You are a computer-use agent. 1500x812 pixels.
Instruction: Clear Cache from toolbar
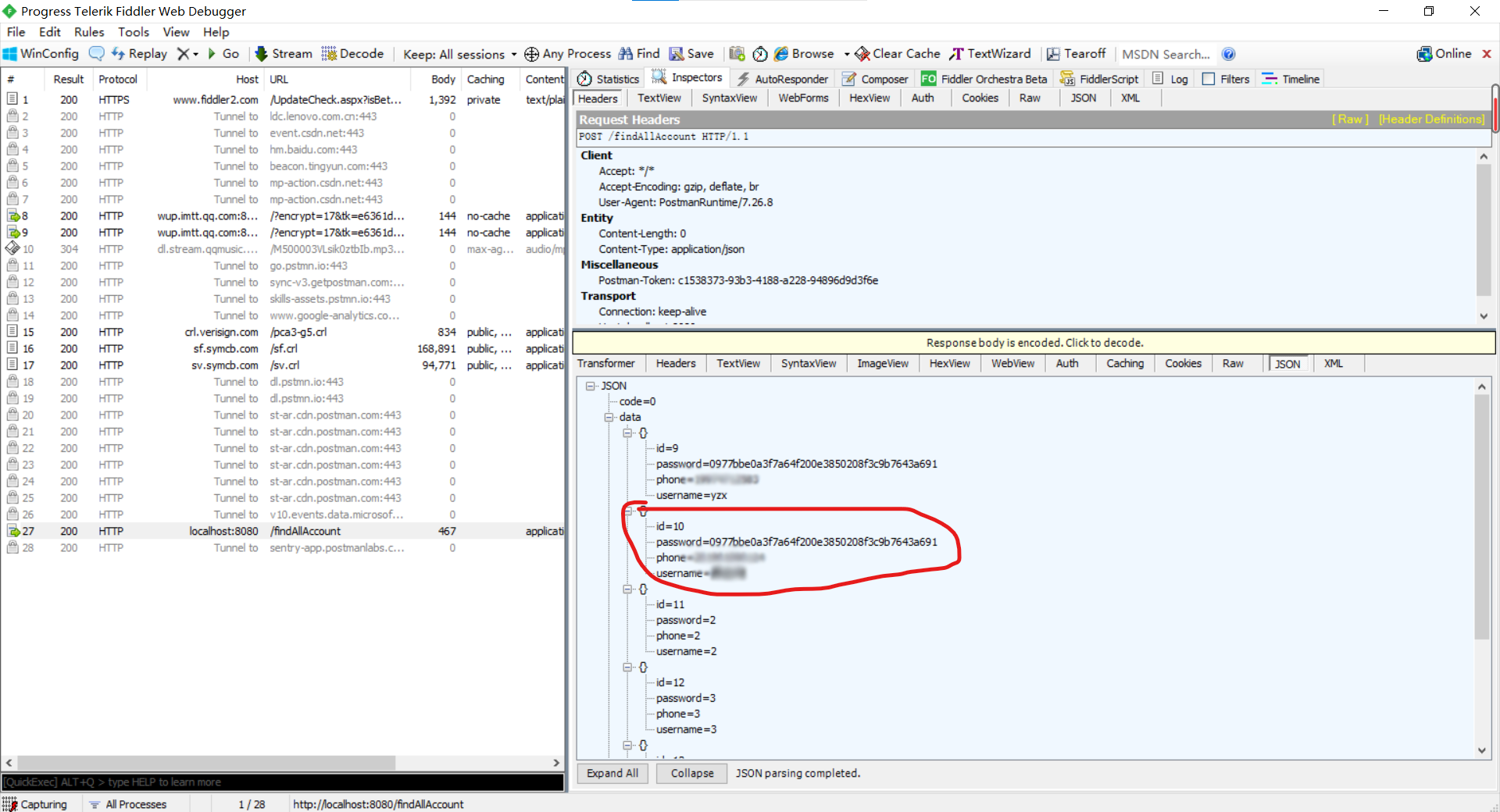(x=898, y=54)
